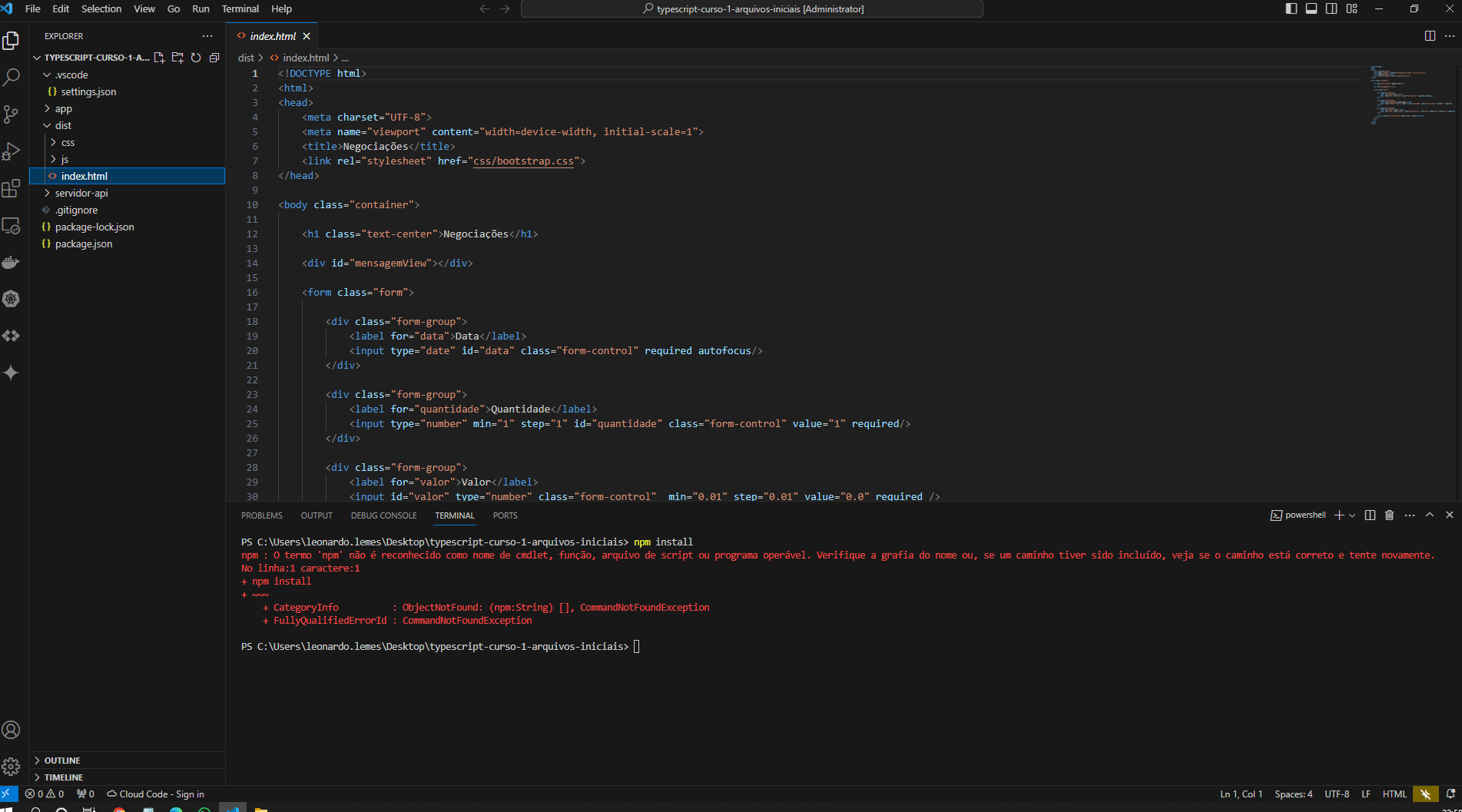This screenshot has width=1462, height=812.
Task: Toggle secondary side bar visibility
Action: [1331, 9]
